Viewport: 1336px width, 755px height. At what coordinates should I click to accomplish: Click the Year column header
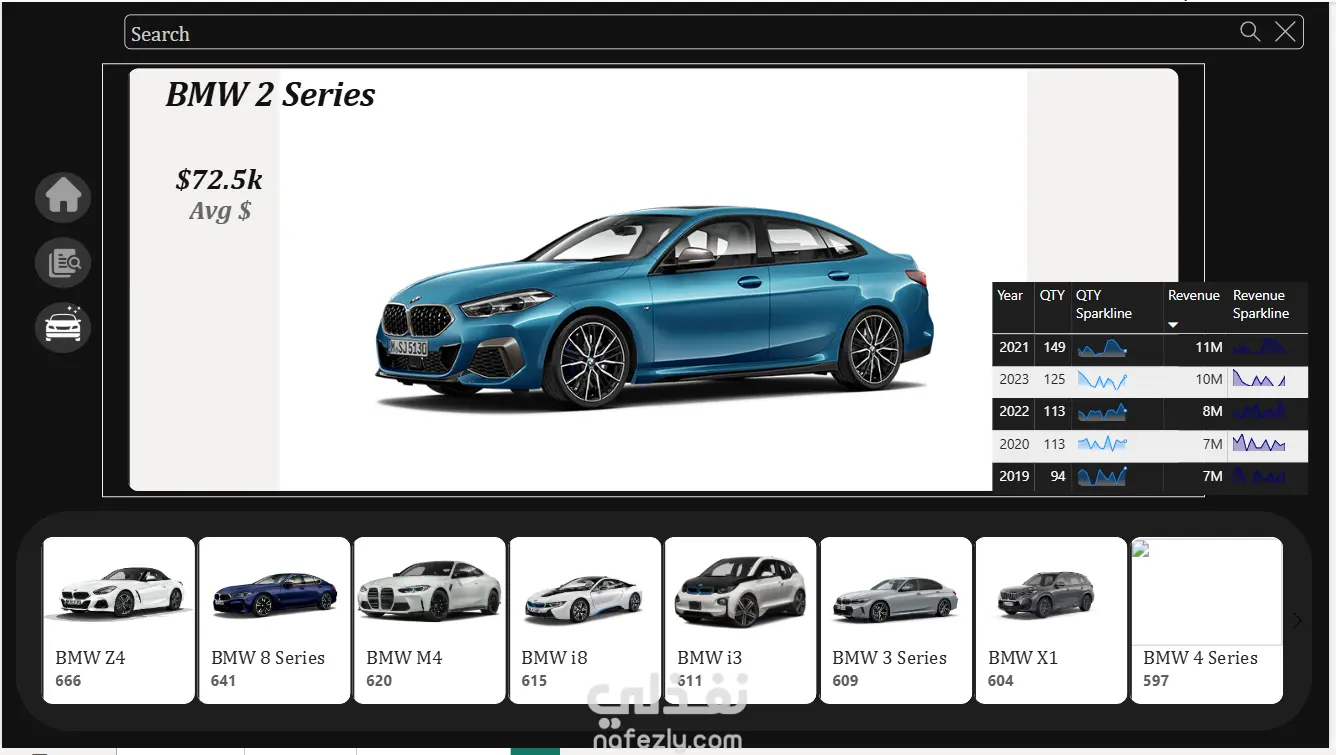coord(1010,295)
